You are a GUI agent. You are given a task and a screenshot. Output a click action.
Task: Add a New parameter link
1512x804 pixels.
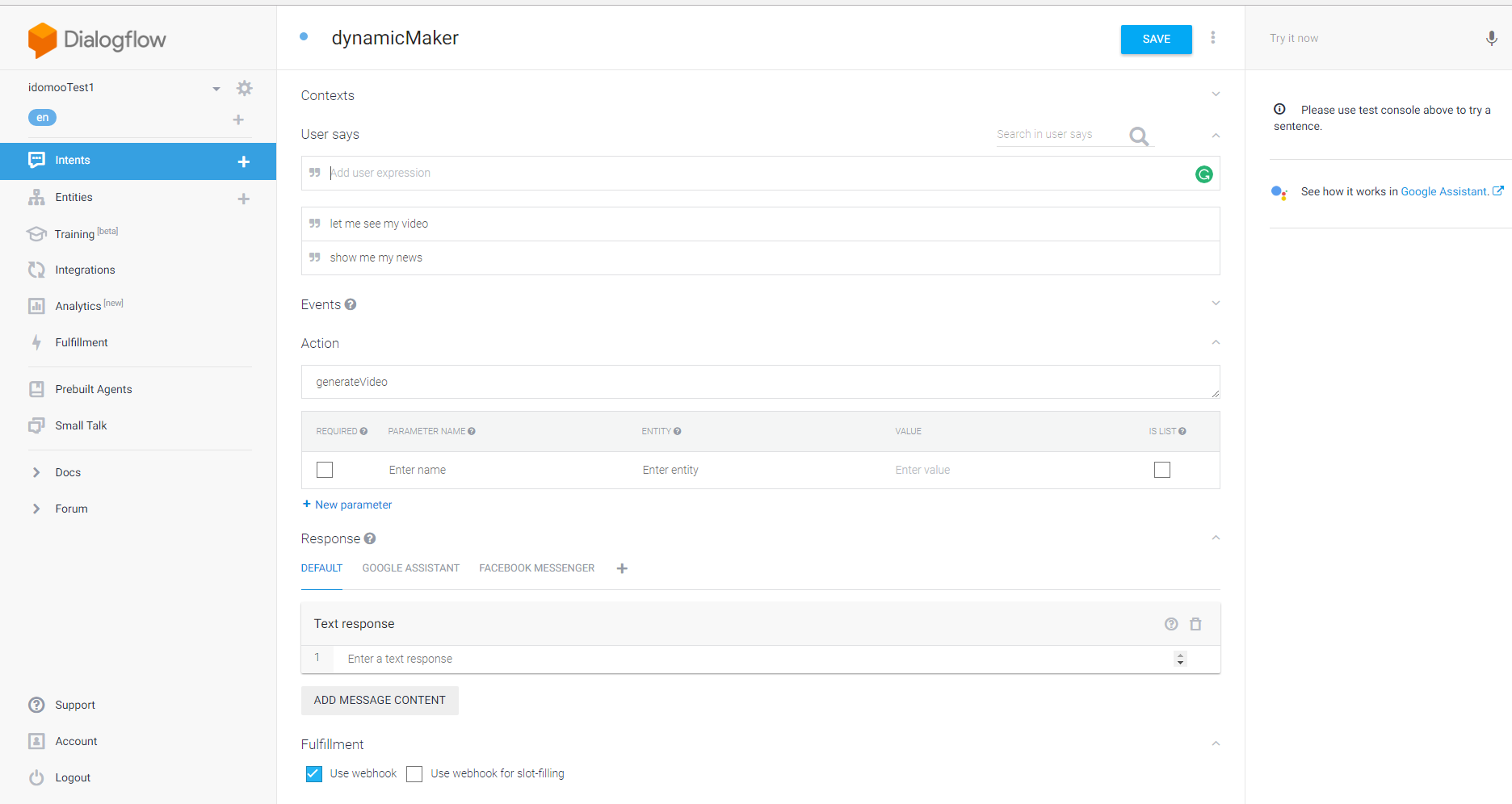(347, 505)
